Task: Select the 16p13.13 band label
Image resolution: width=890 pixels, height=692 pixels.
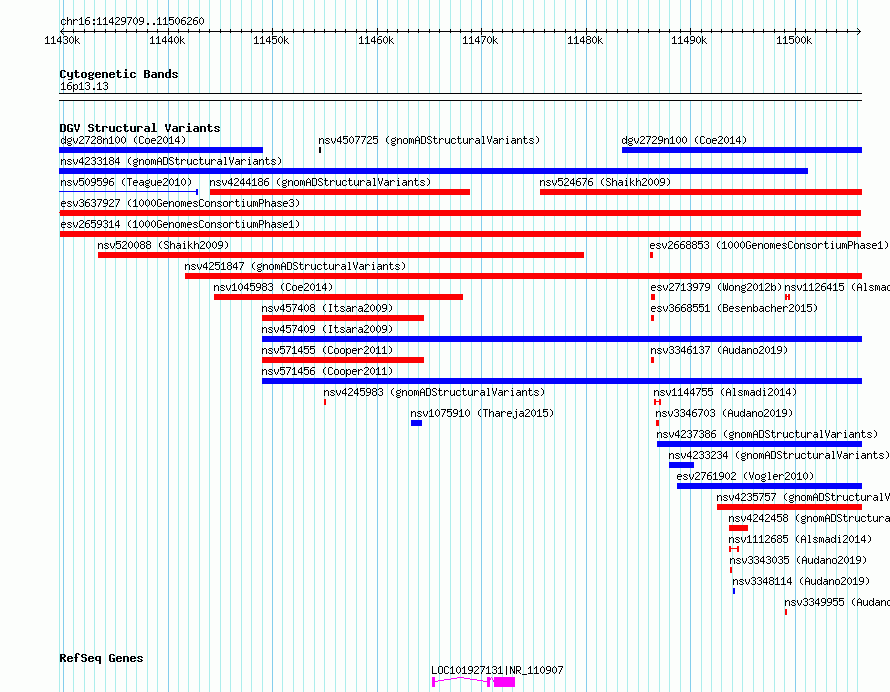Action: tap(84, 86)
